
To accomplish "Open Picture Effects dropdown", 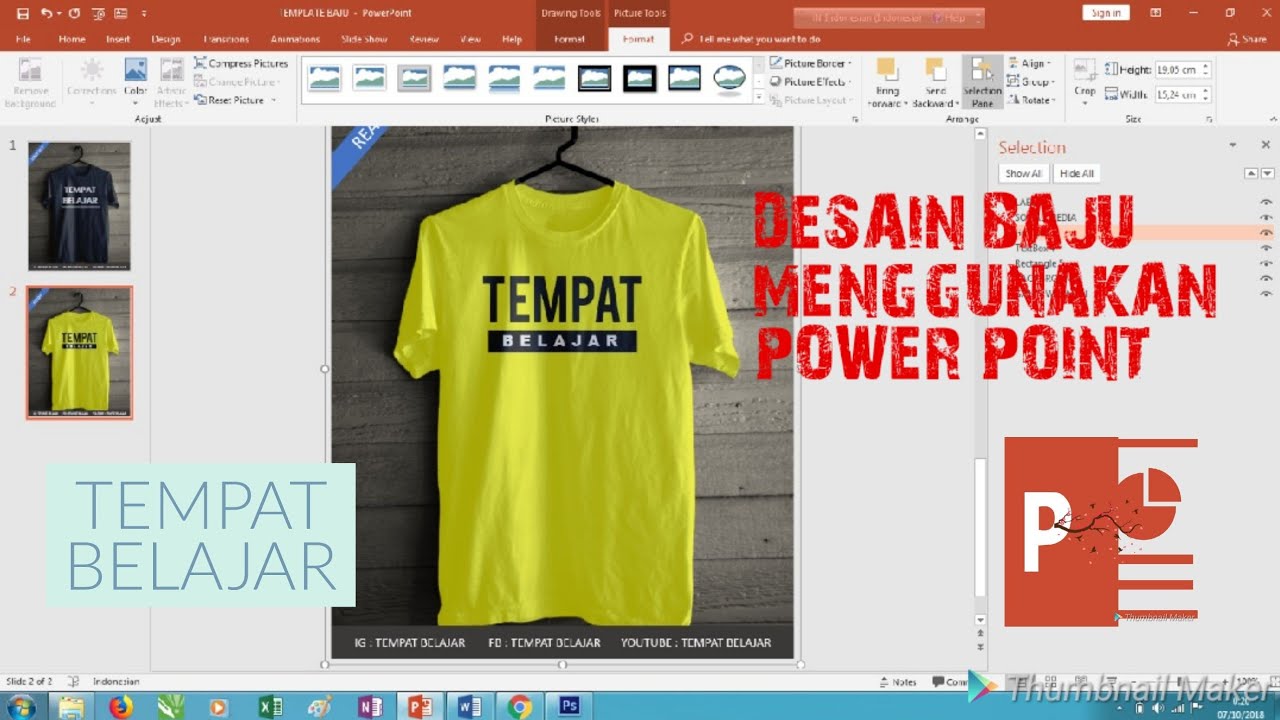I will [810, 82].
